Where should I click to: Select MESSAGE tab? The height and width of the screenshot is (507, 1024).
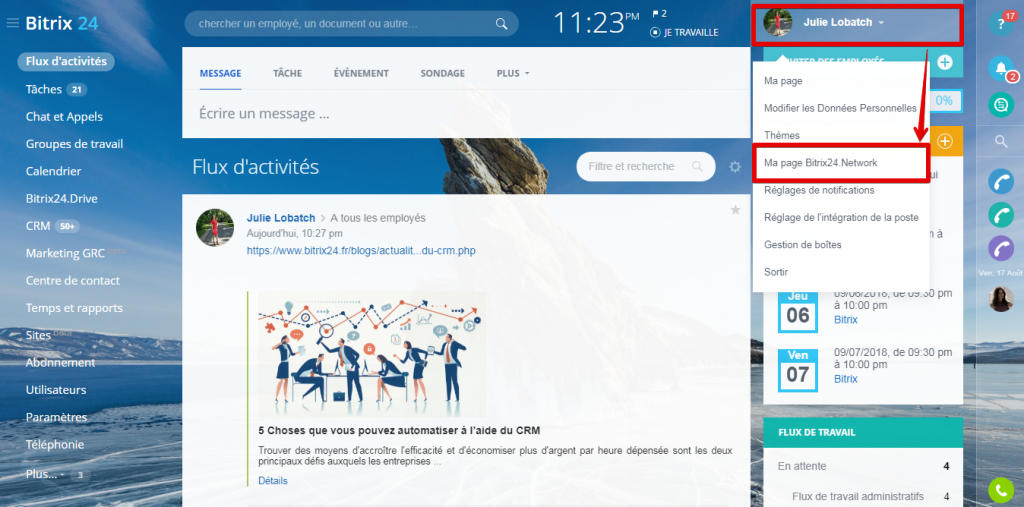coord(221,73)
